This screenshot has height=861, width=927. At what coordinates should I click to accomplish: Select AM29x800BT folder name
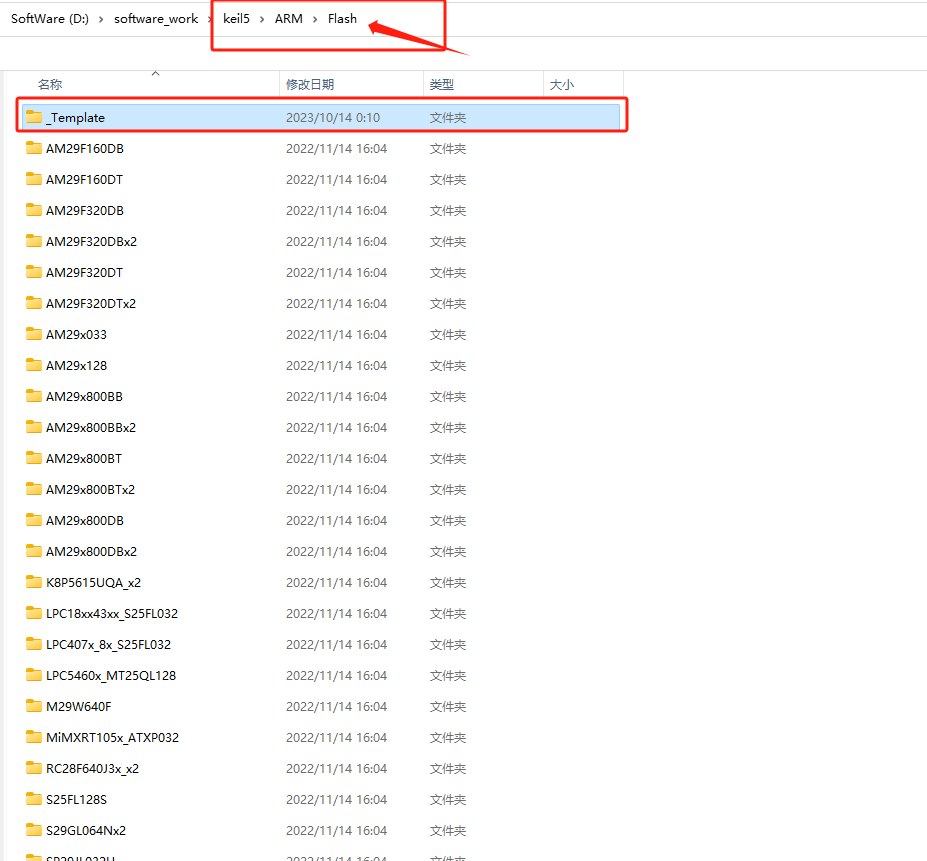tap(84, 458)
